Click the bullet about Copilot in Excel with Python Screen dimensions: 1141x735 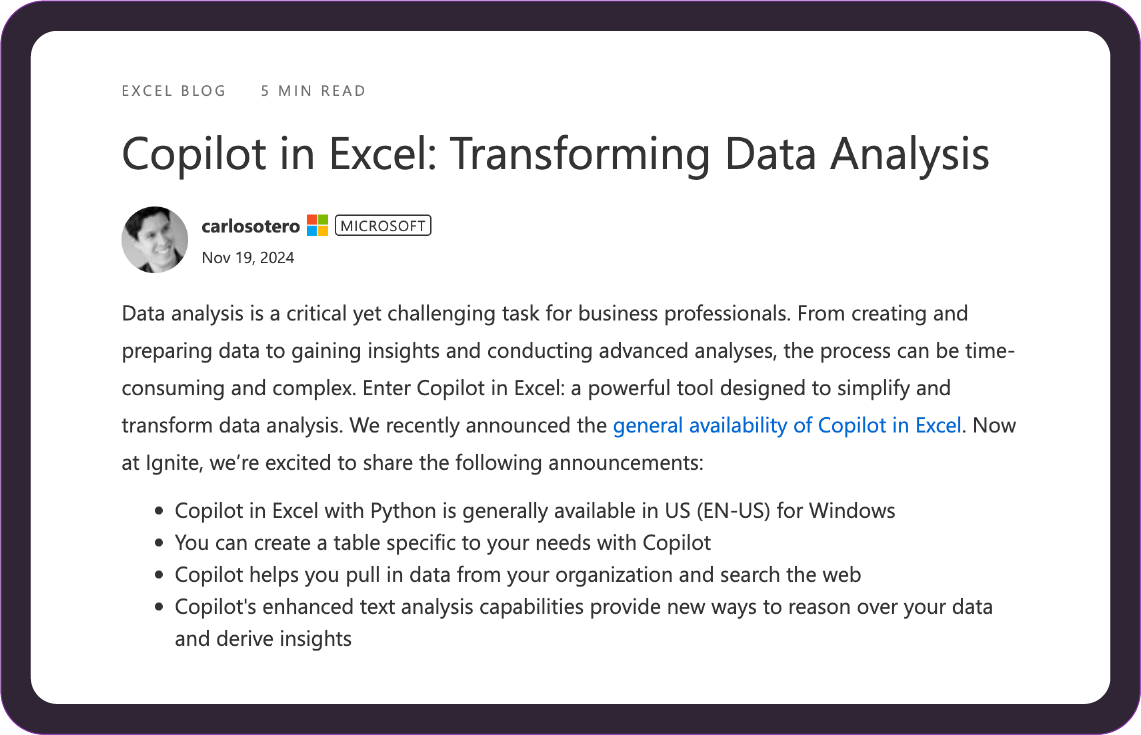535,511
